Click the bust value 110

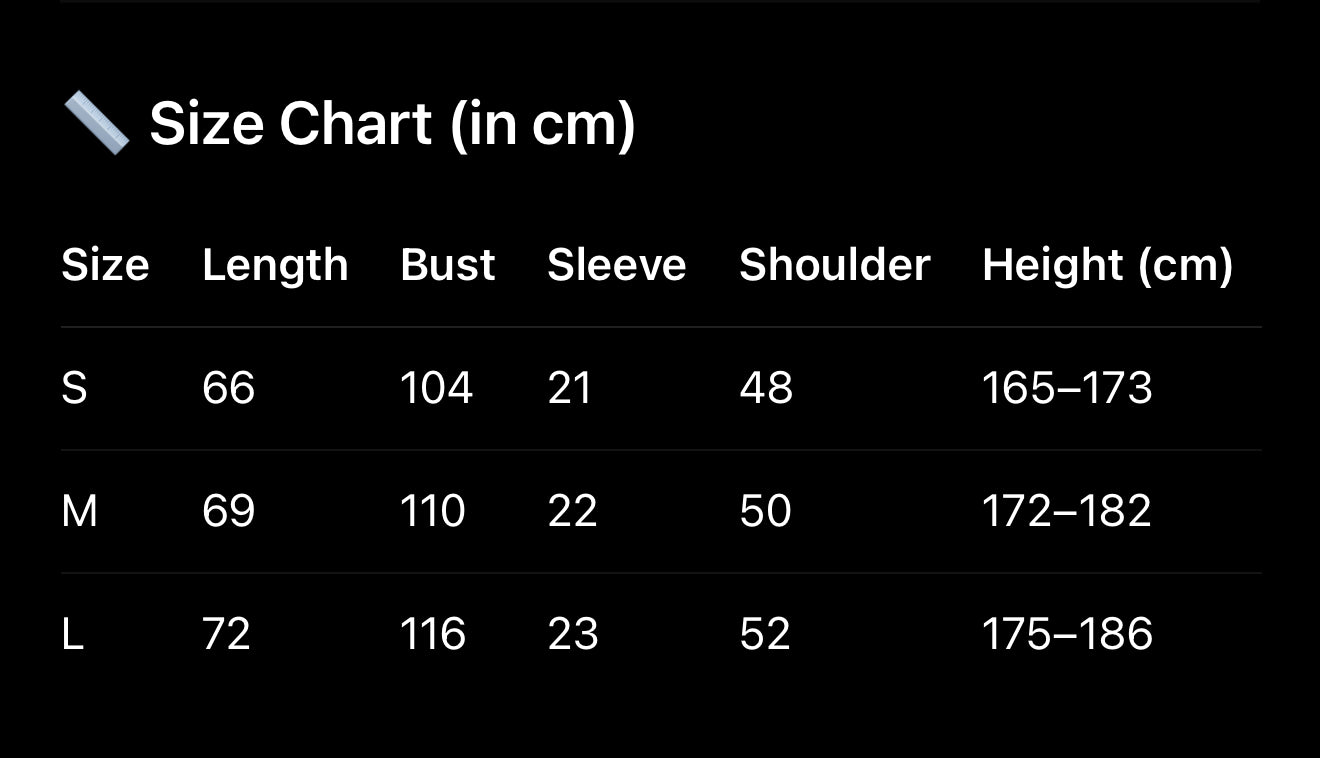[x=433, y=511]
